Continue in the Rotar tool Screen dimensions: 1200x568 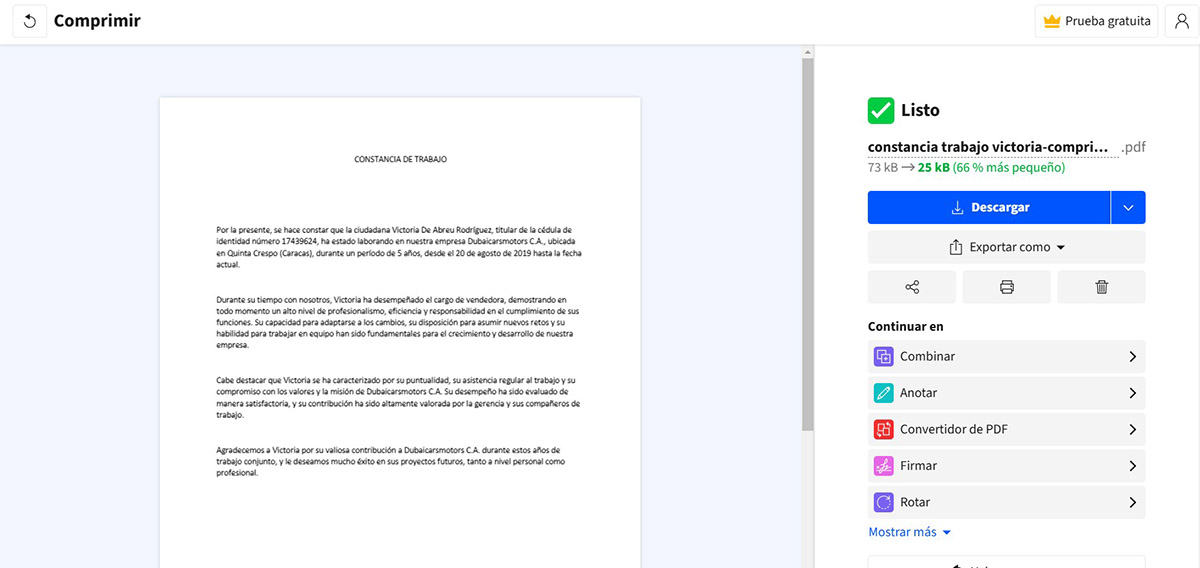point(1007,502)
